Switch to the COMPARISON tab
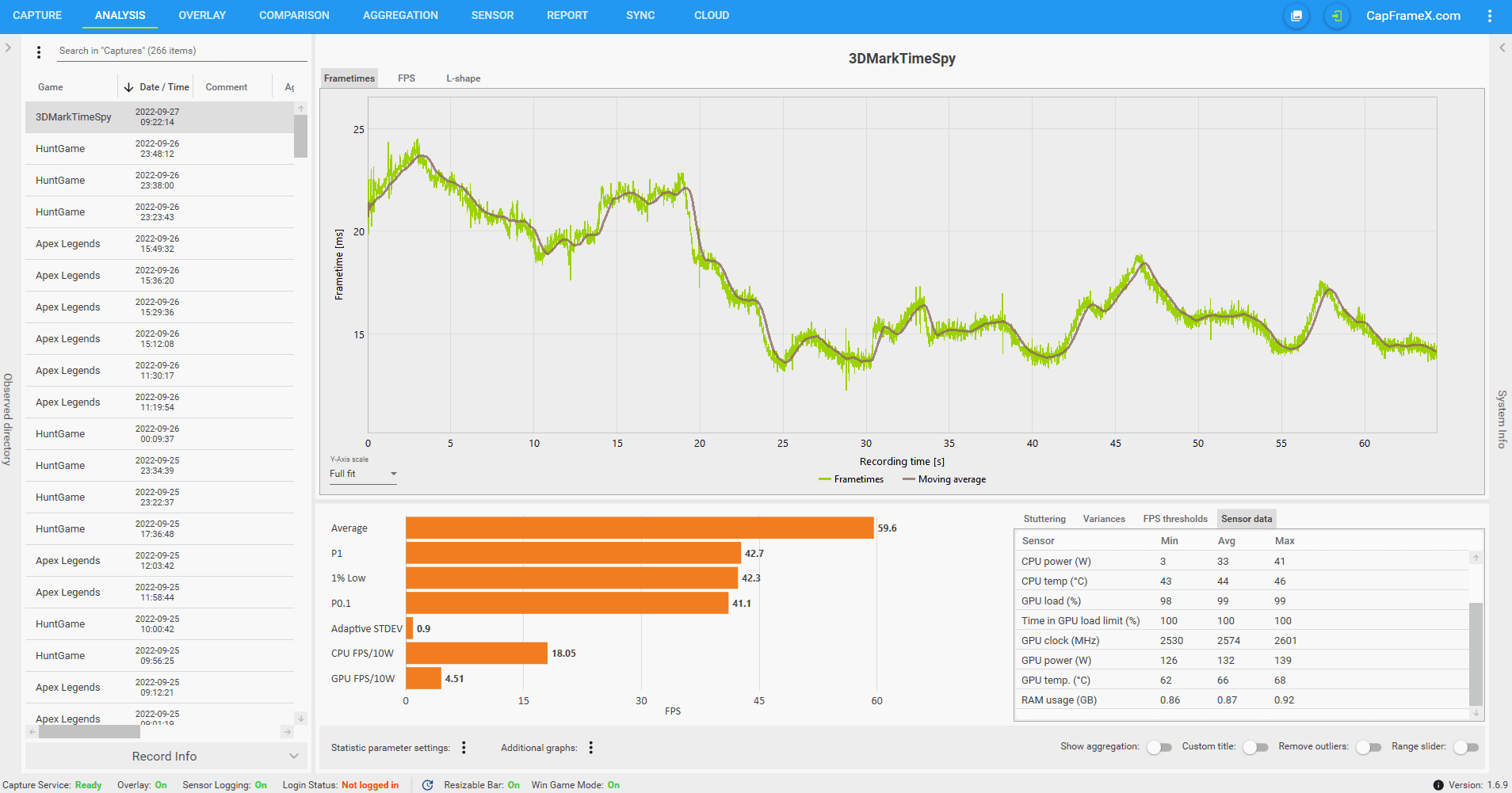The height and width of the screenshot is (793, 1512). coord(294,15)
